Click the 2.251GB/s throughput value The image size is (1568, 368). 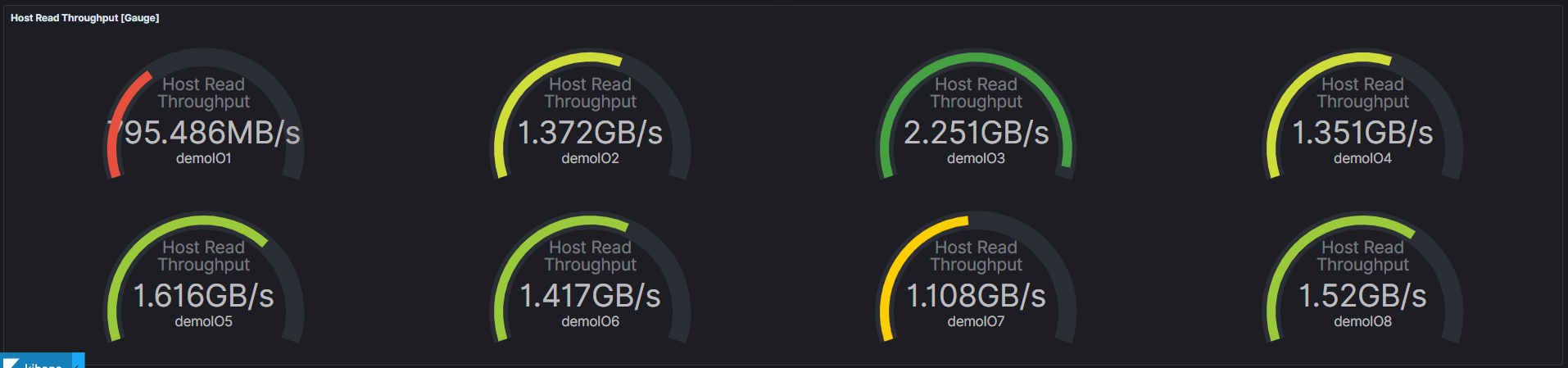976,133
